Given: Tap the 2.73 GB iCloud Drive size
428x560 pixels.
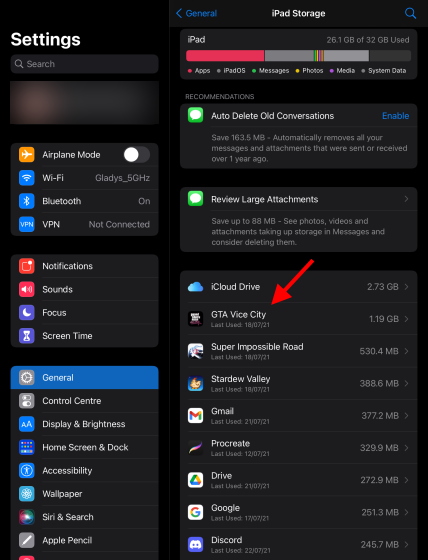Looking at the screenshot, I should [x=383, y=287].
